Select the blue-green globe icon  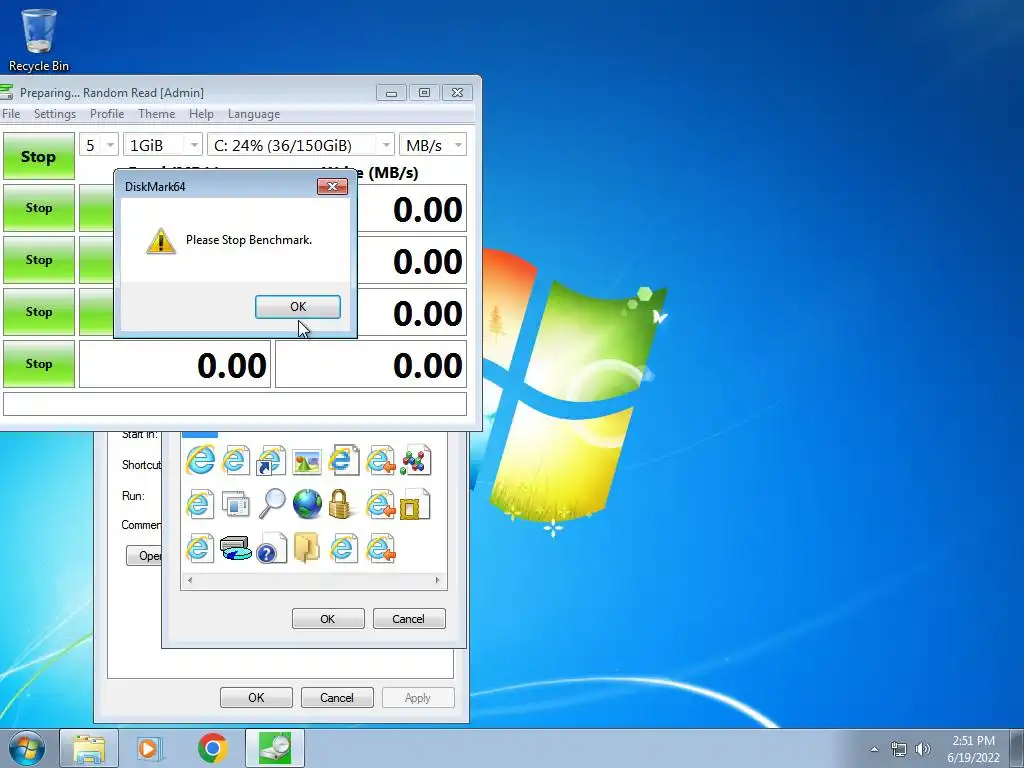click(307, 504)
